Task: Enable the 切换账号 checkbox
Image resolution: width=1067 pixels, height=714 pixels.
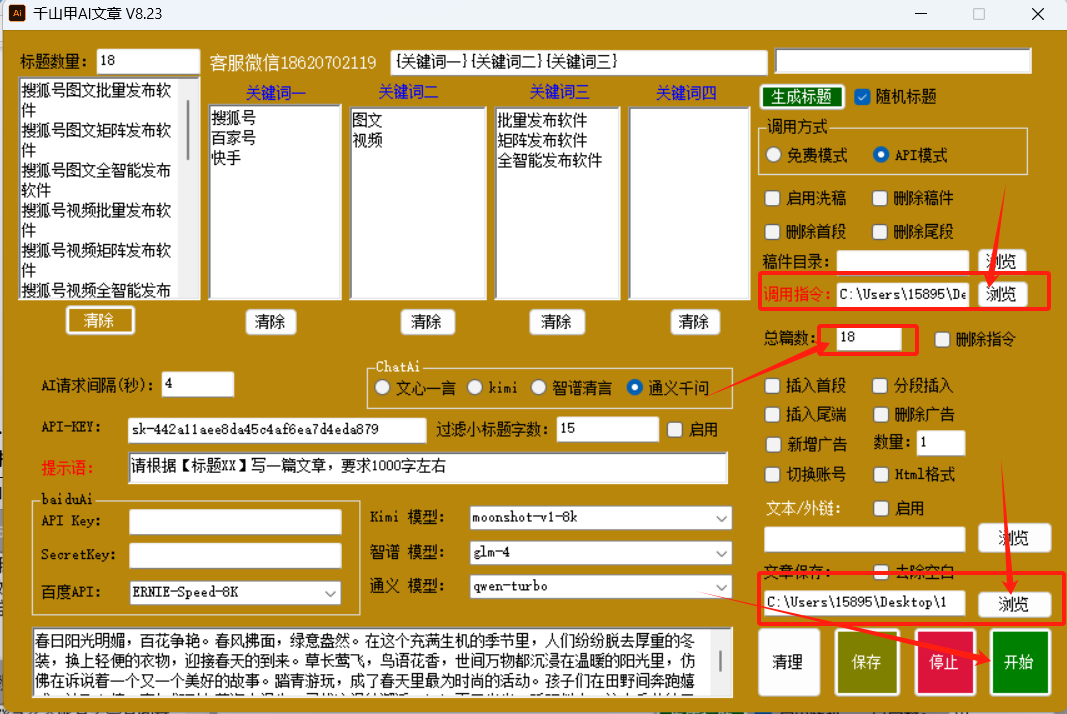Action: pos(772,474)
